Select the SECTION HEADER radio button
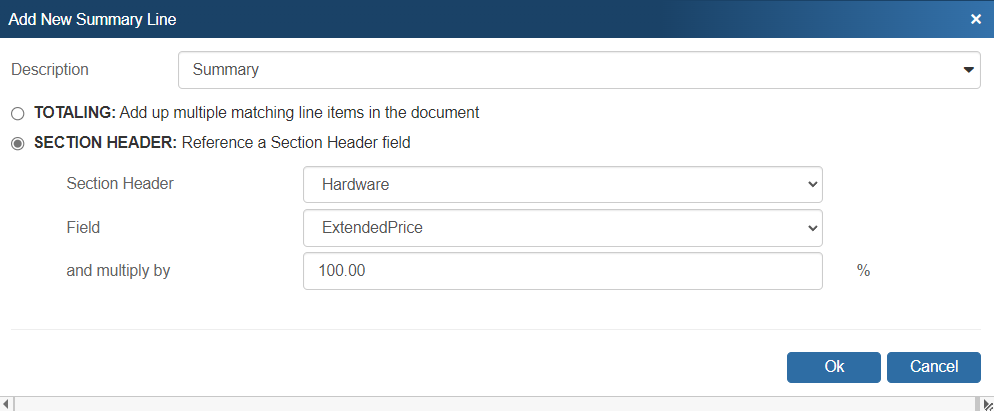Viewport: 994px width, 411px height. 17,144
